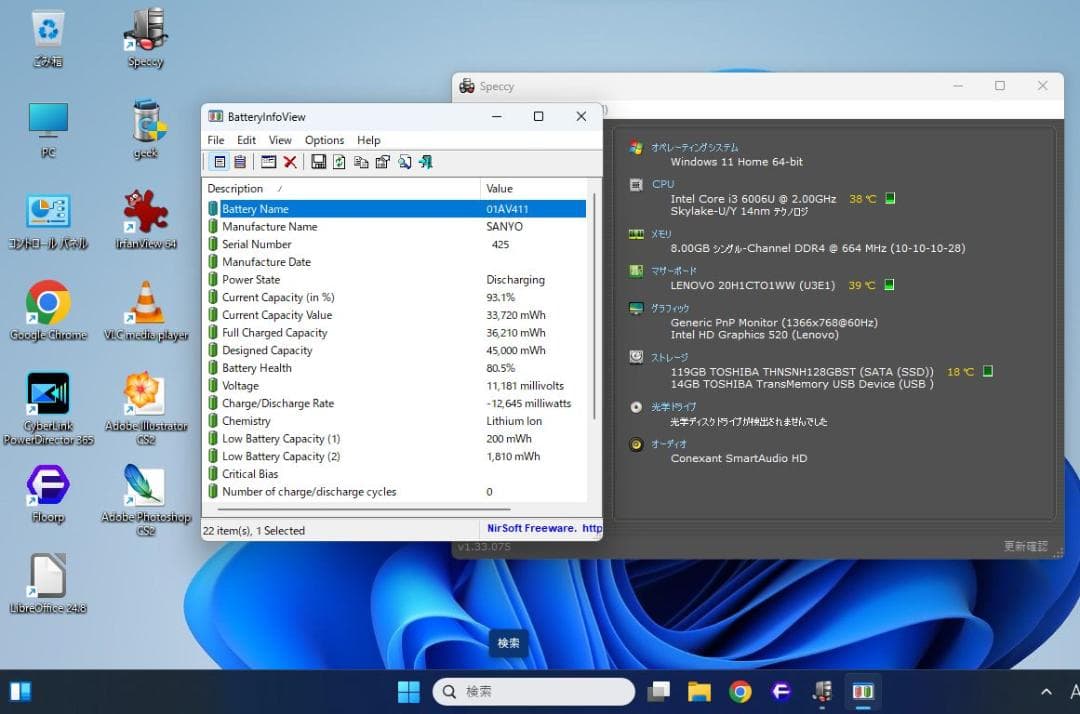
Task: Show hidden system tray icons chevron
Action: [x=1046, y=692]
